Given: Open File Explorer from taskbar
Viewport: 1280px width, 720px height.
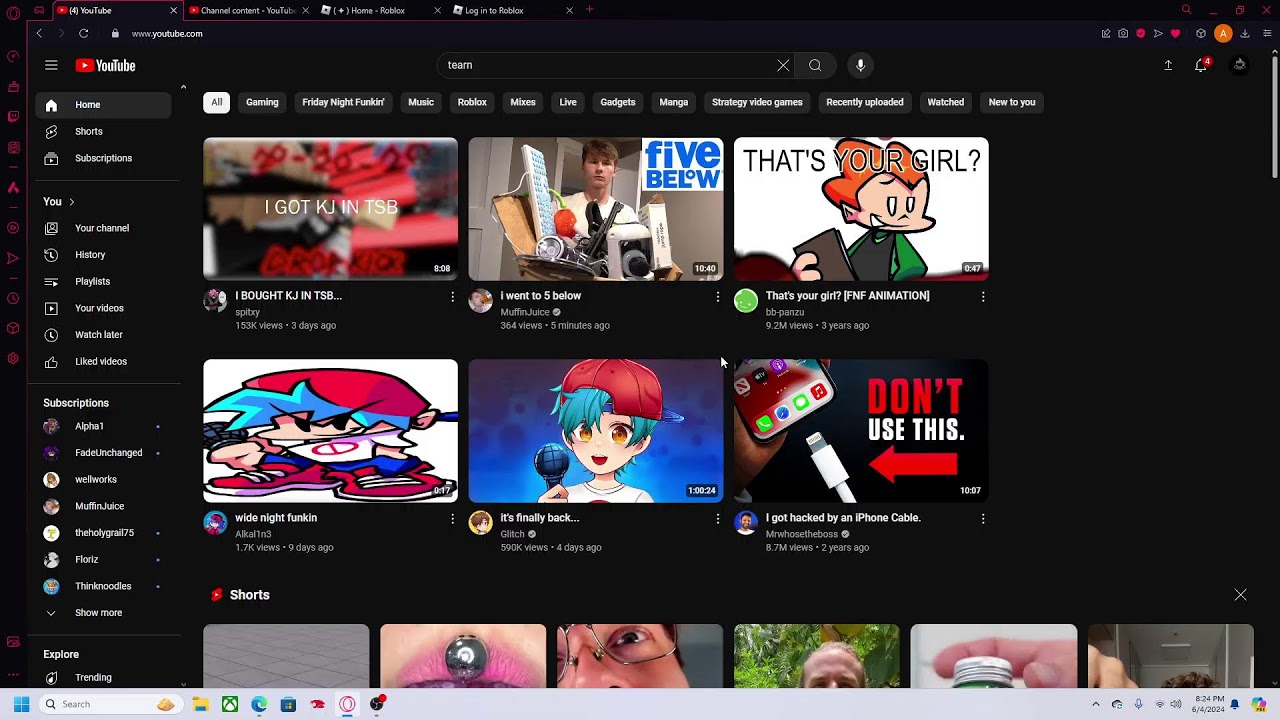Looking at the screenshot, I should point(200,704).
